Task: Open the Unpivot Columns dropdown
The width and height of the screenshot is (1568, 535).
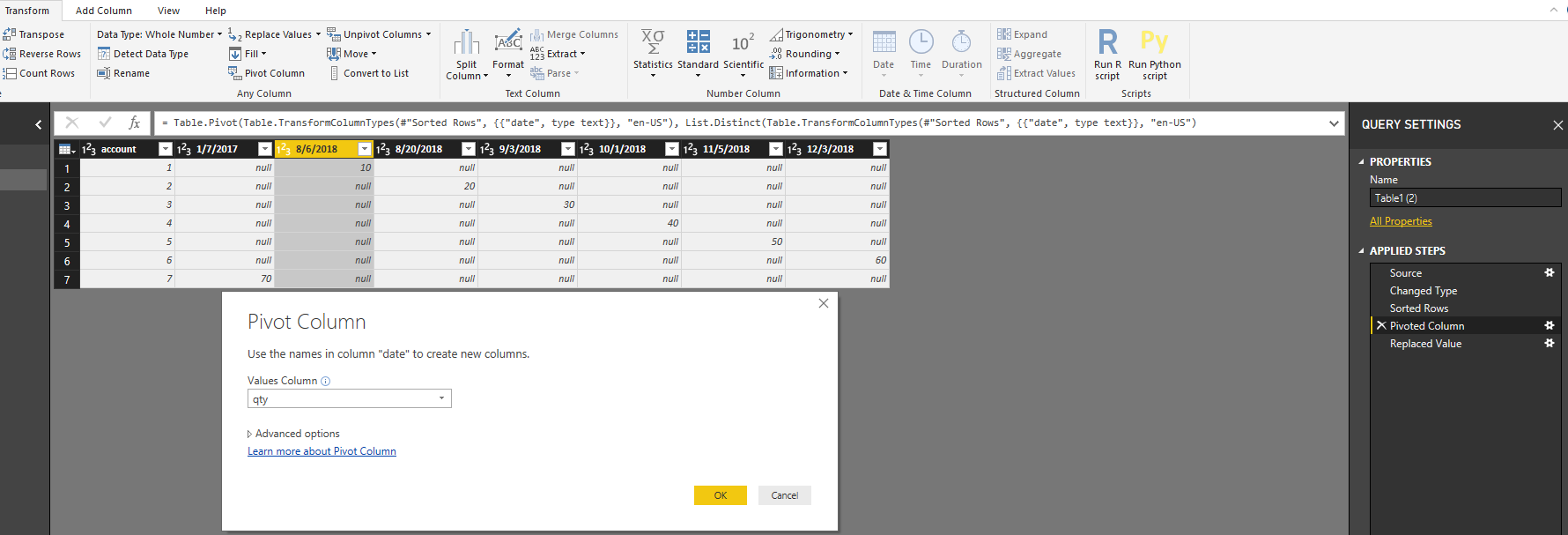Action: coord(380,34)
